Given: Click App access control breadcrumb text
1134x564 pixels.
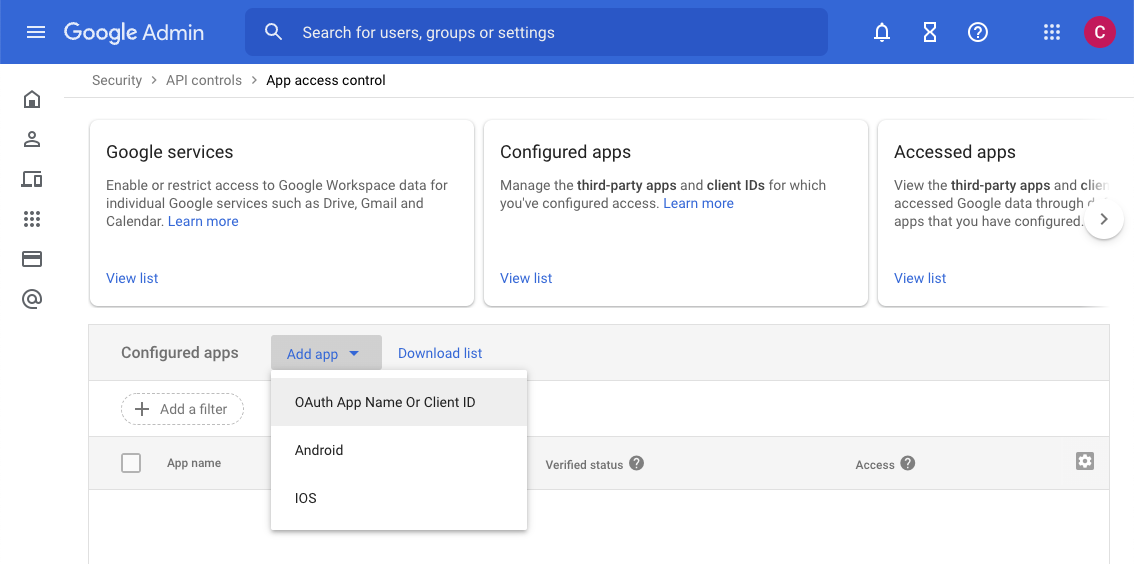Looking at the screenshot, I should [325, 80].
